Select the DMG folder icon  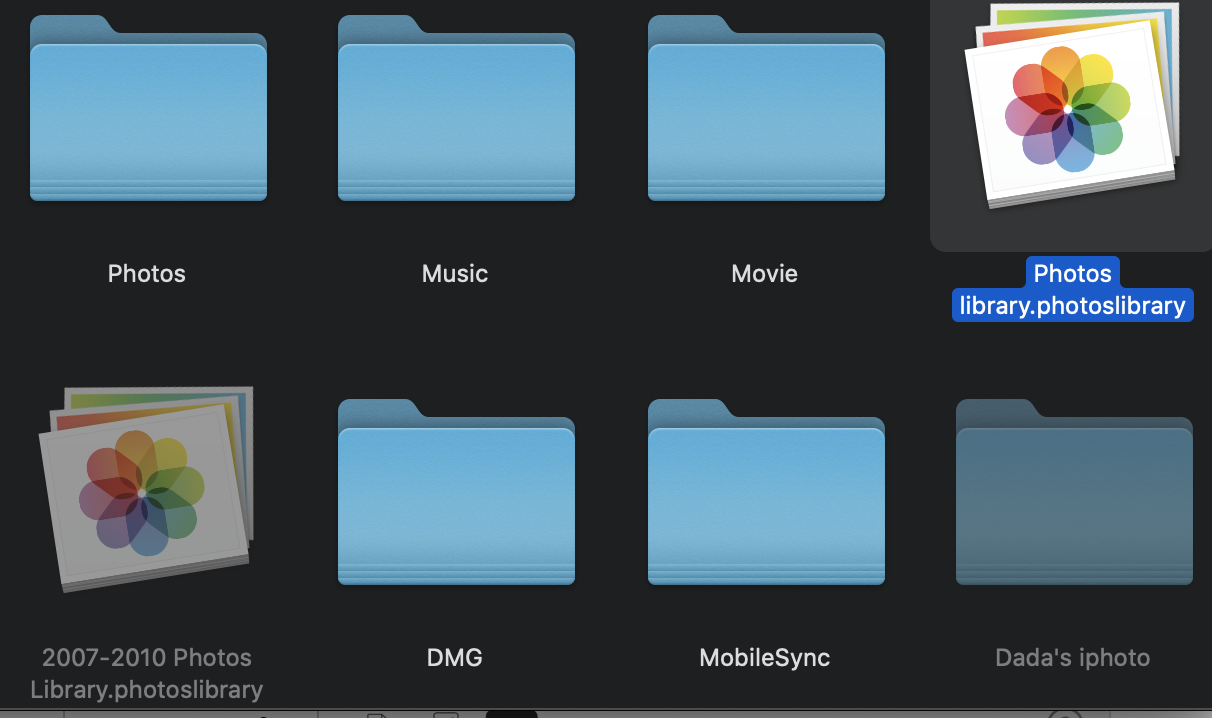(x=456, y=492)
